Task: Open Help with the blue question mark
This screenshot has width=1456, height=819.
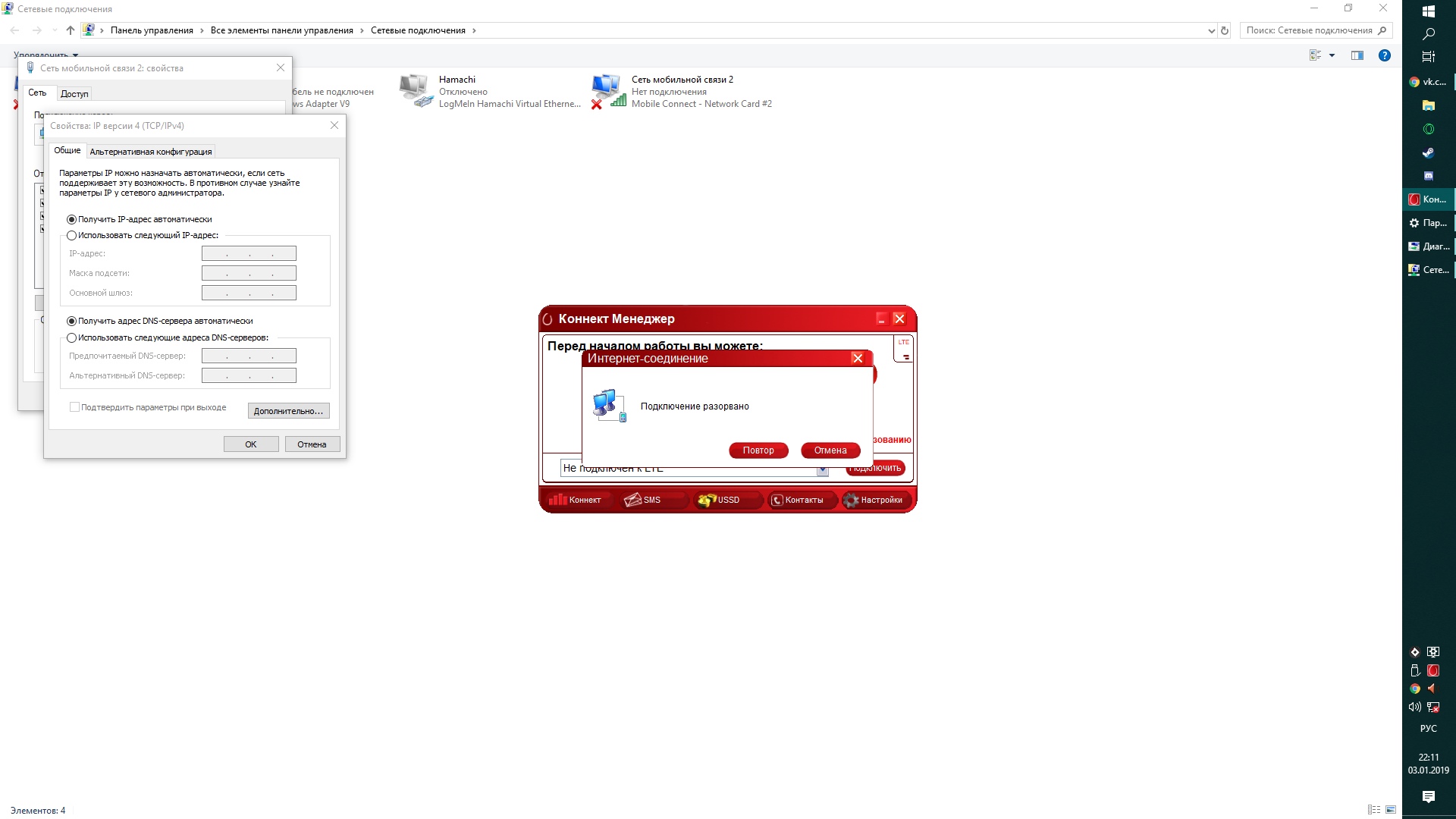Action: 1385,55
